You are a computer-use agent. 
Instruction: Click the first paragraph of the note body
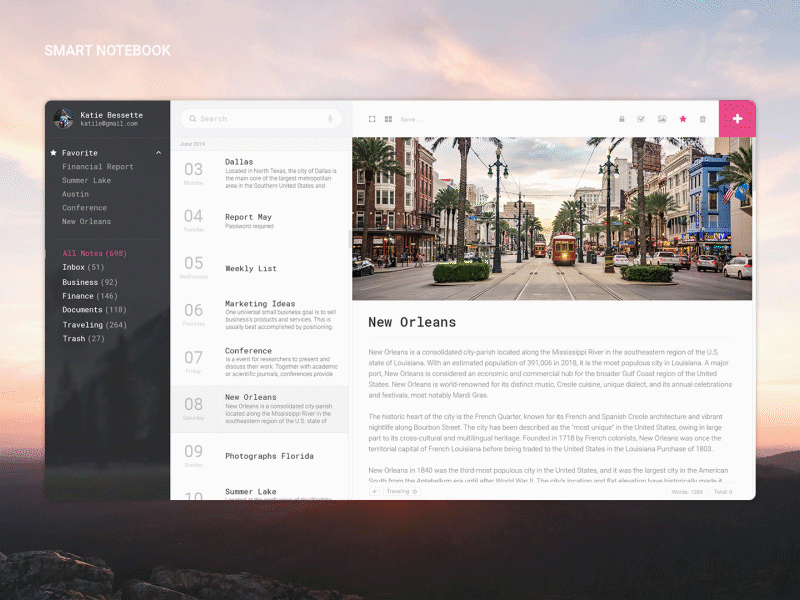coord(550,373)
